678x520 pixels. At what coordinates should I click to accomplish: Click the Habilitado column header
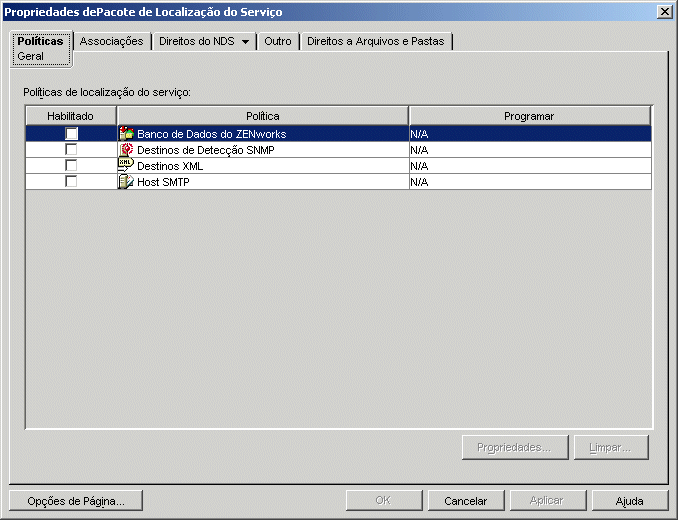pos(70,116)
